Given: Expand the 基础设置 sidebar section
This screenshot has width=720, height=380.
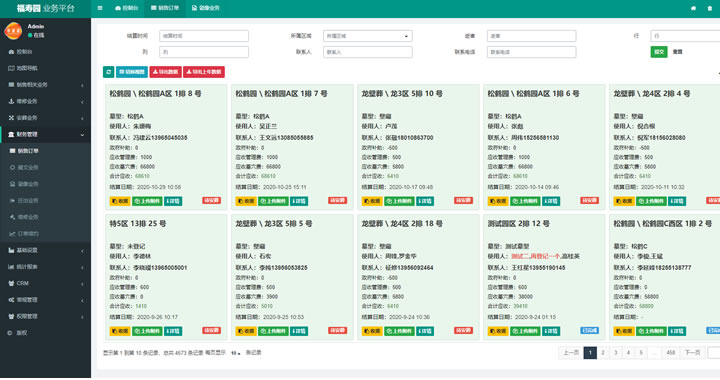Looking at the screenshot, I should click(45, 250).
